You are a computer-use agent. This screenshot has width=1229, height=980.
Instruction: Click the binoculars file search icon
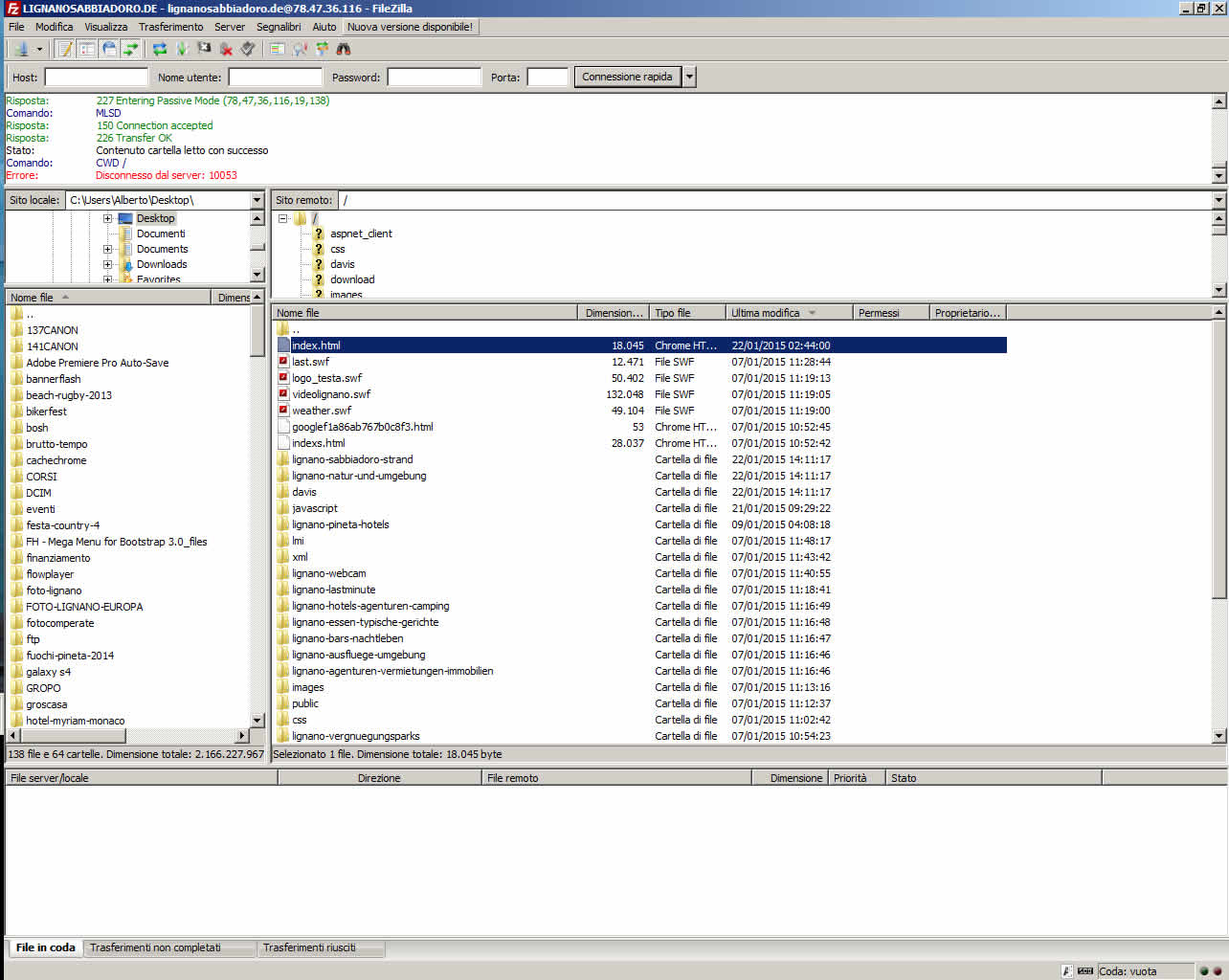click(x=344, y=49)
